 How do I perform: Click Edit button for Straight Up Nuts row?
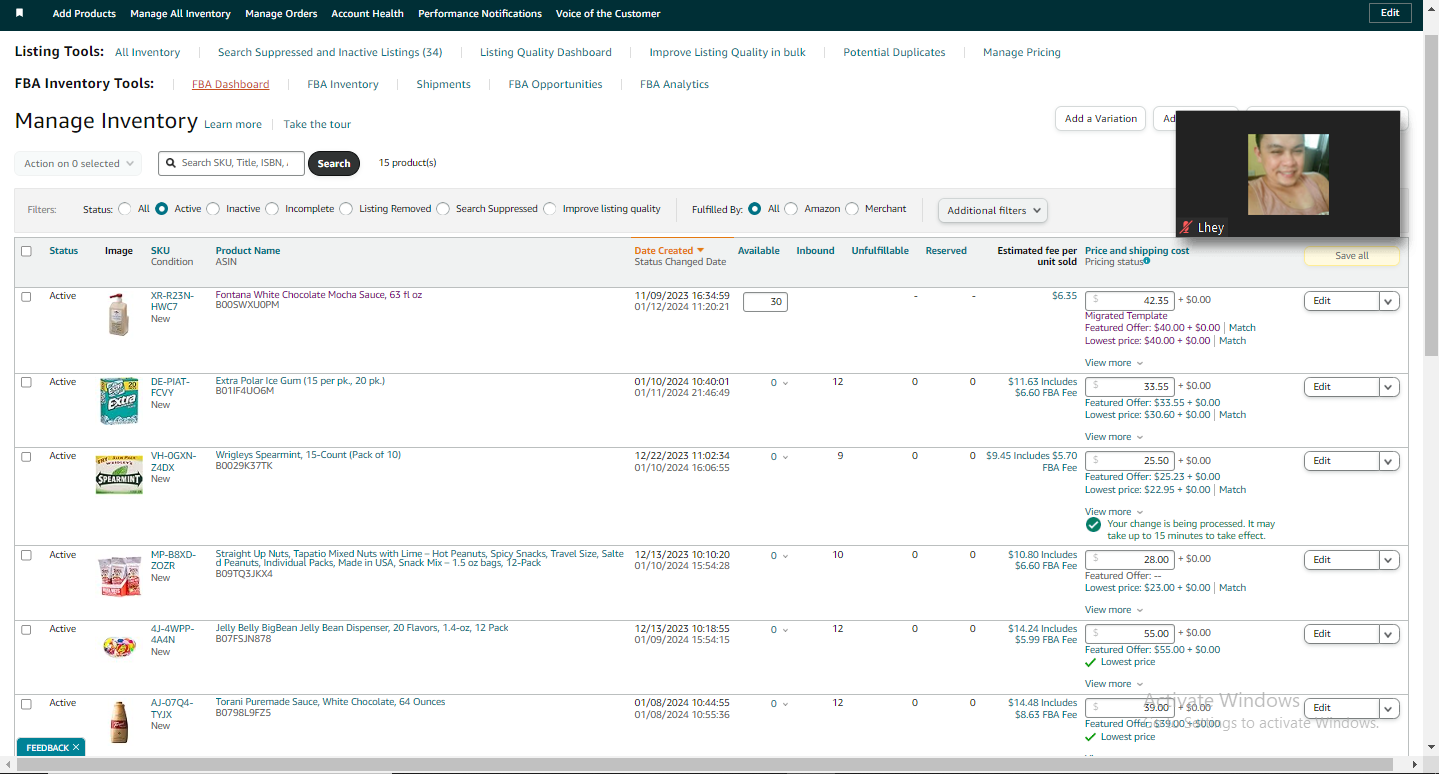[x=1342, y=560]
